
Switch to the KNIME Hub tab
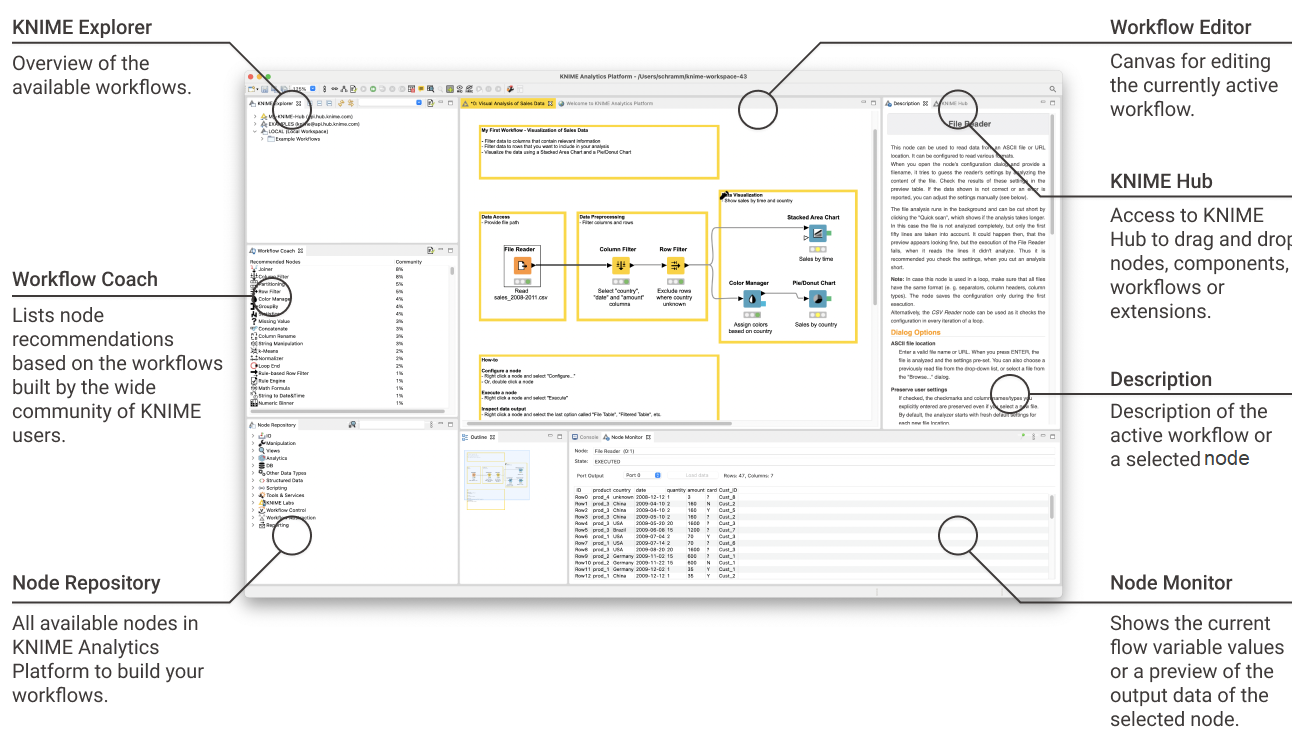pos(951,103)
